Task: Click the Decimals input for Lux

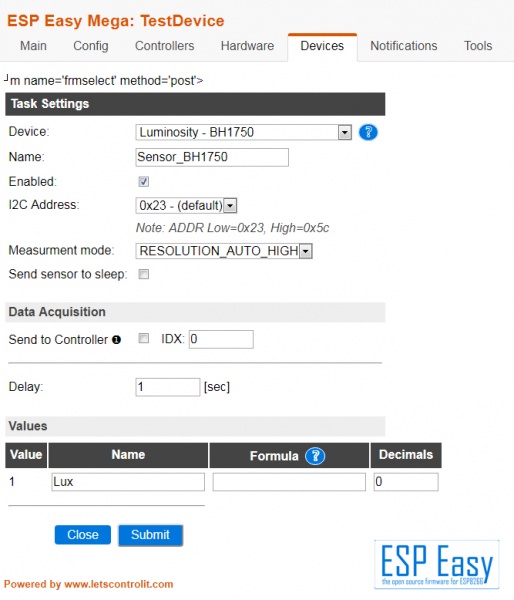Action: [x=406, y=482]
